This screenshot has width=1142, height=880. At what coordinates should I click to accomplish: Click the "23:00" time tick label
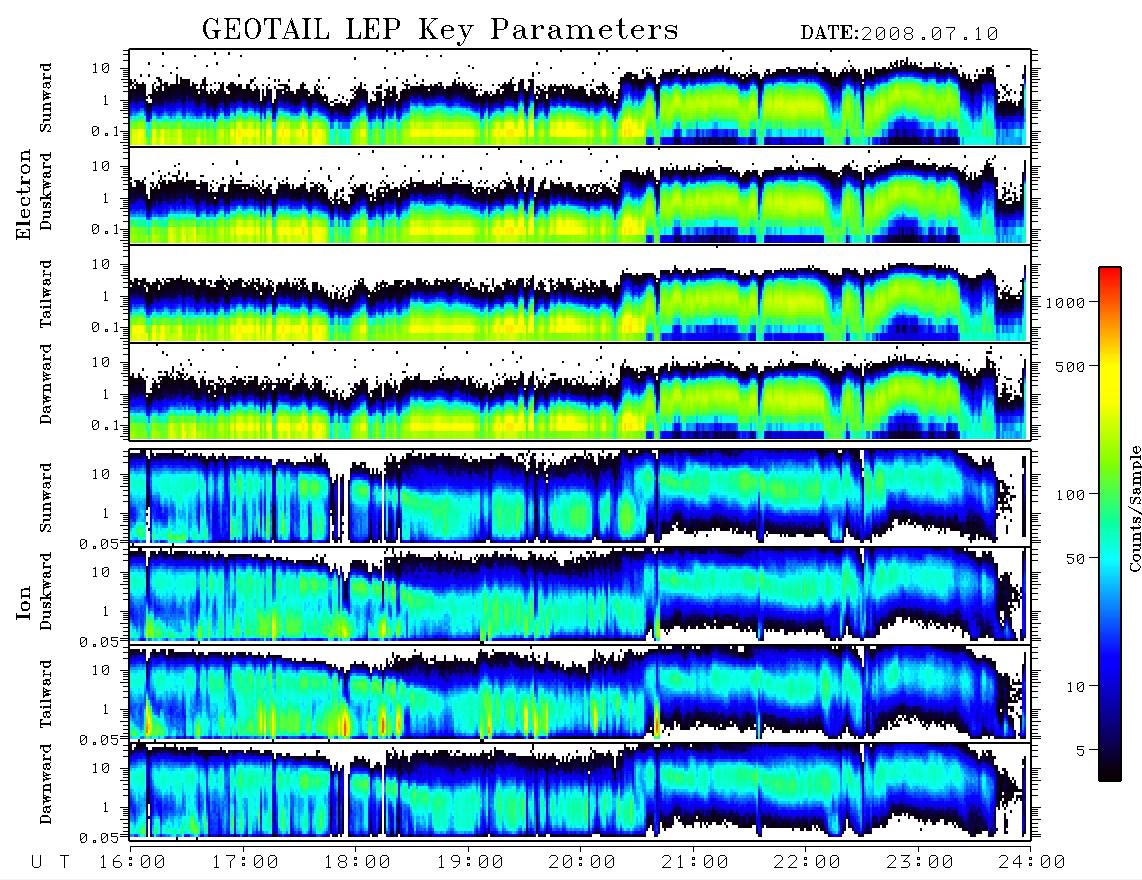pos(920,862)
